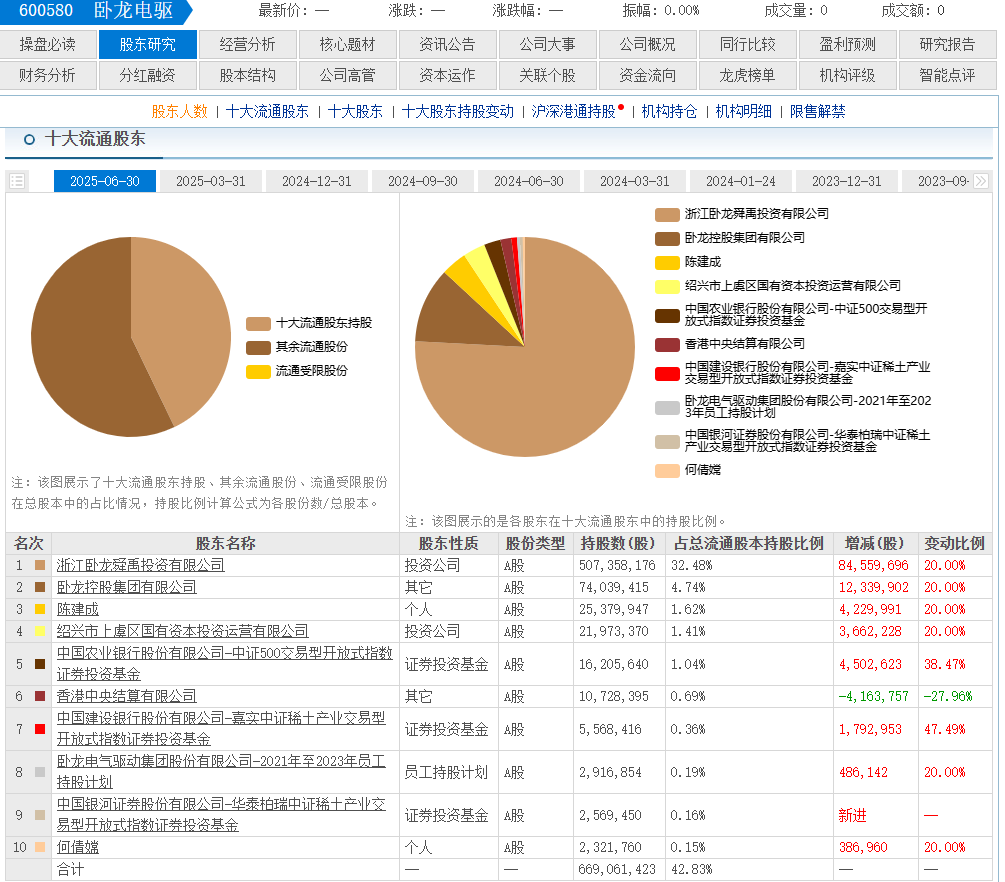The image size is (1005, 882).
Task: Open 中国建设银行 嘉实中证稀土 fund link
Action: click(x=221, y=729)
